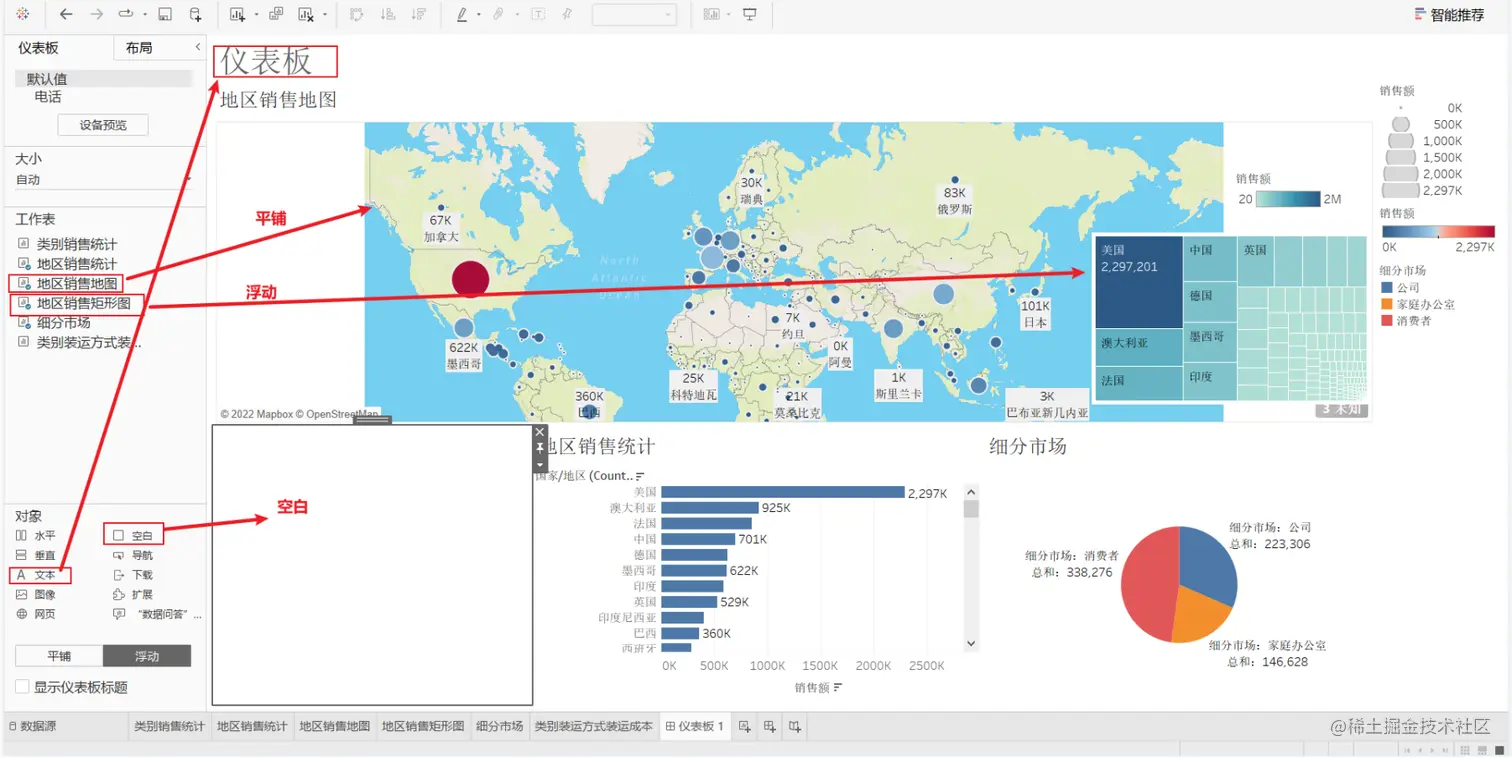Open the 大小 自动 size dropdown

103,180
